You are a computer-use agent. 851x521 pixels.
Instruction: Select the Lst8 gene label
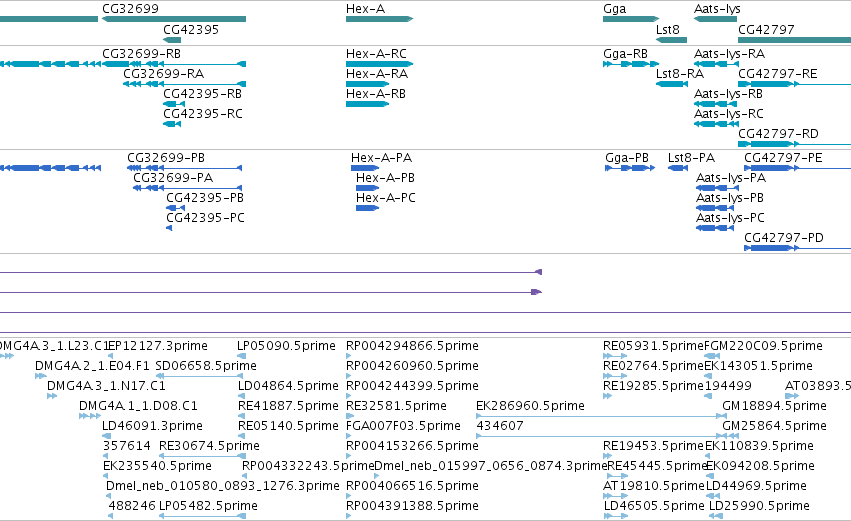pos(668,30)
